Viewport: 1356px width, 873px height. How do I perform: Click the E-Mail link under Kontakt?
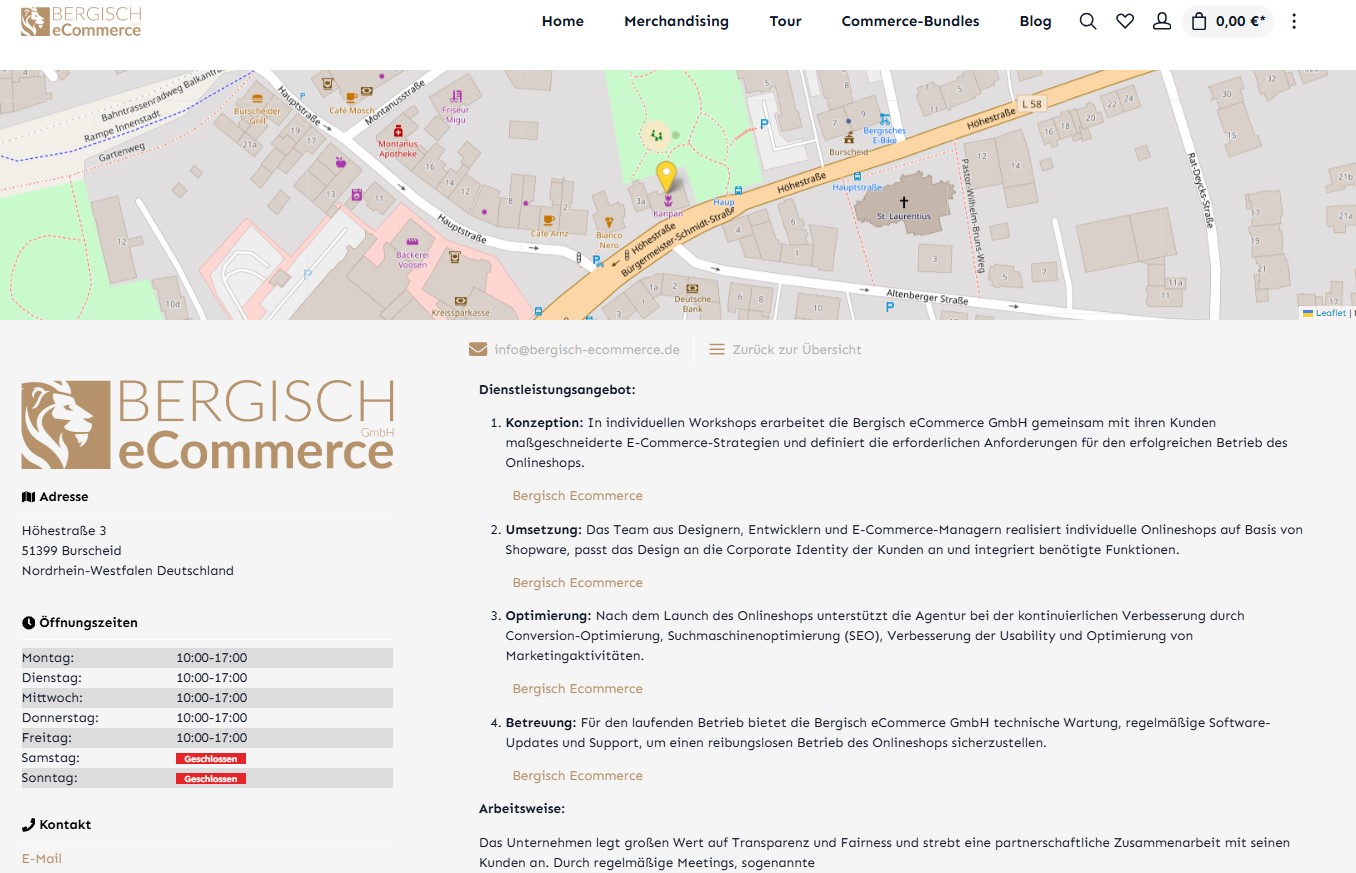pyautogui.click(x=42, y=858)
